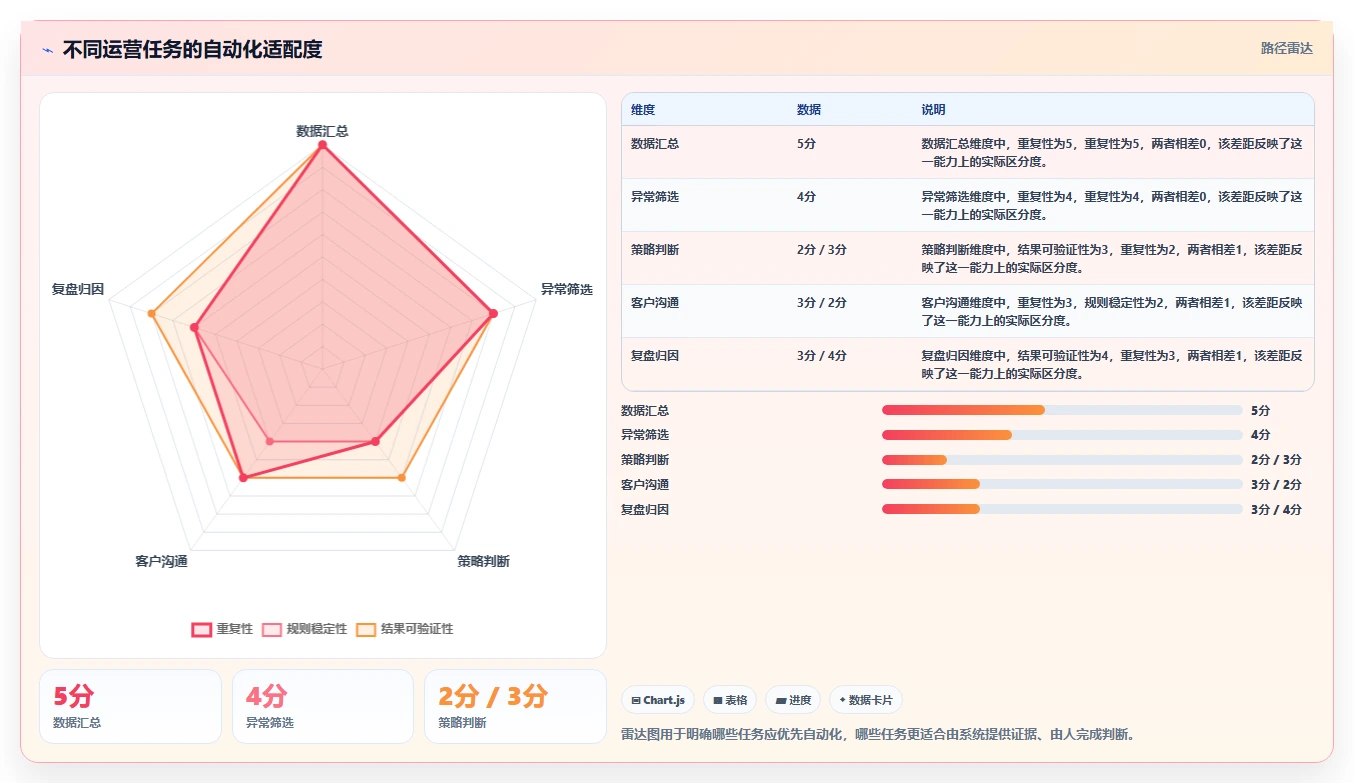Image resolution: width=1354 pixels, height=783 pixels.
Task: Click the 复盘归因 radar axis label
Action: click(x=78, y=289)
